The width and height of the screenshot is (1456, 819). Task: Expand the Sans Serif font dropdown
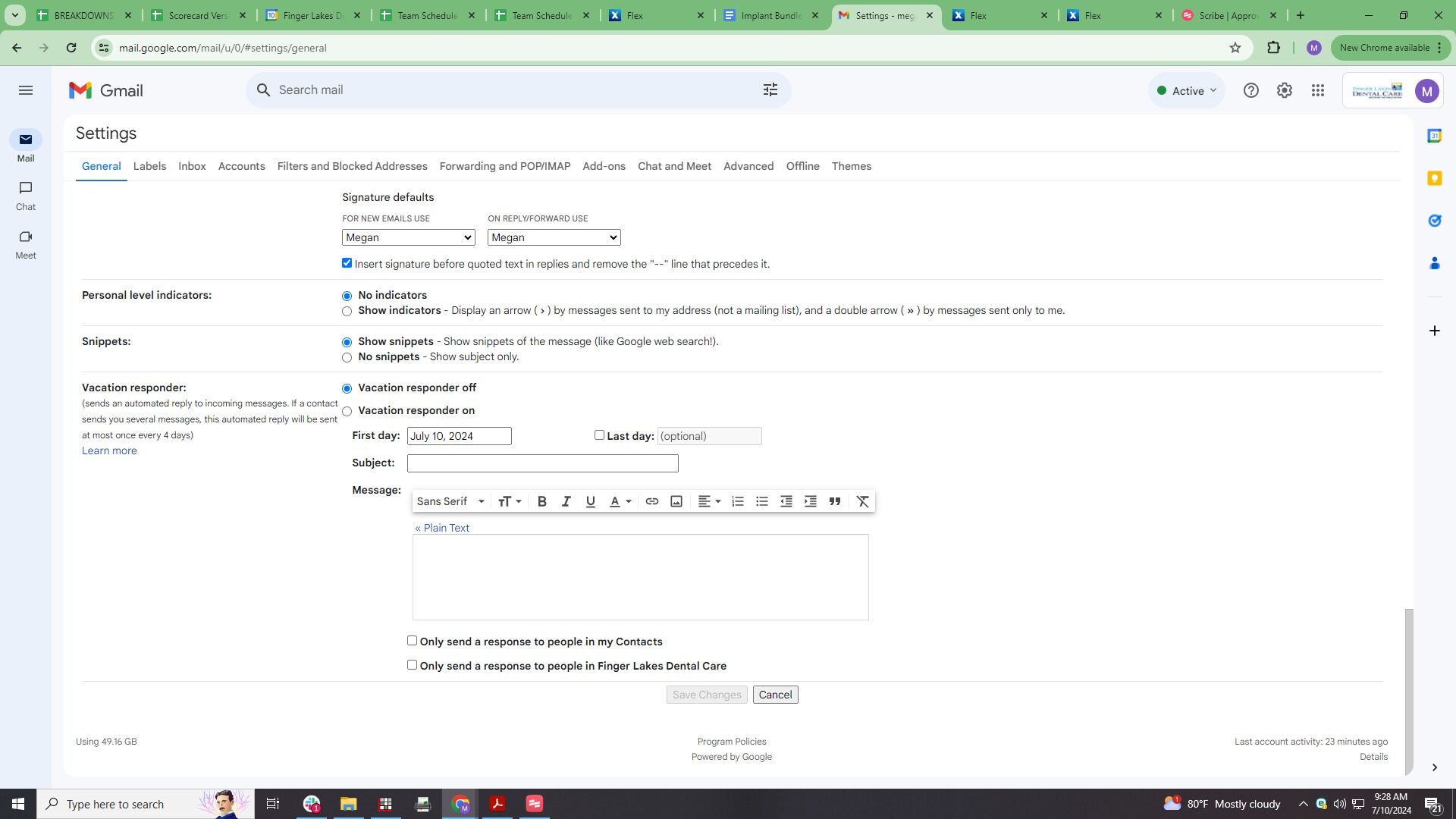tap(450, 501)
